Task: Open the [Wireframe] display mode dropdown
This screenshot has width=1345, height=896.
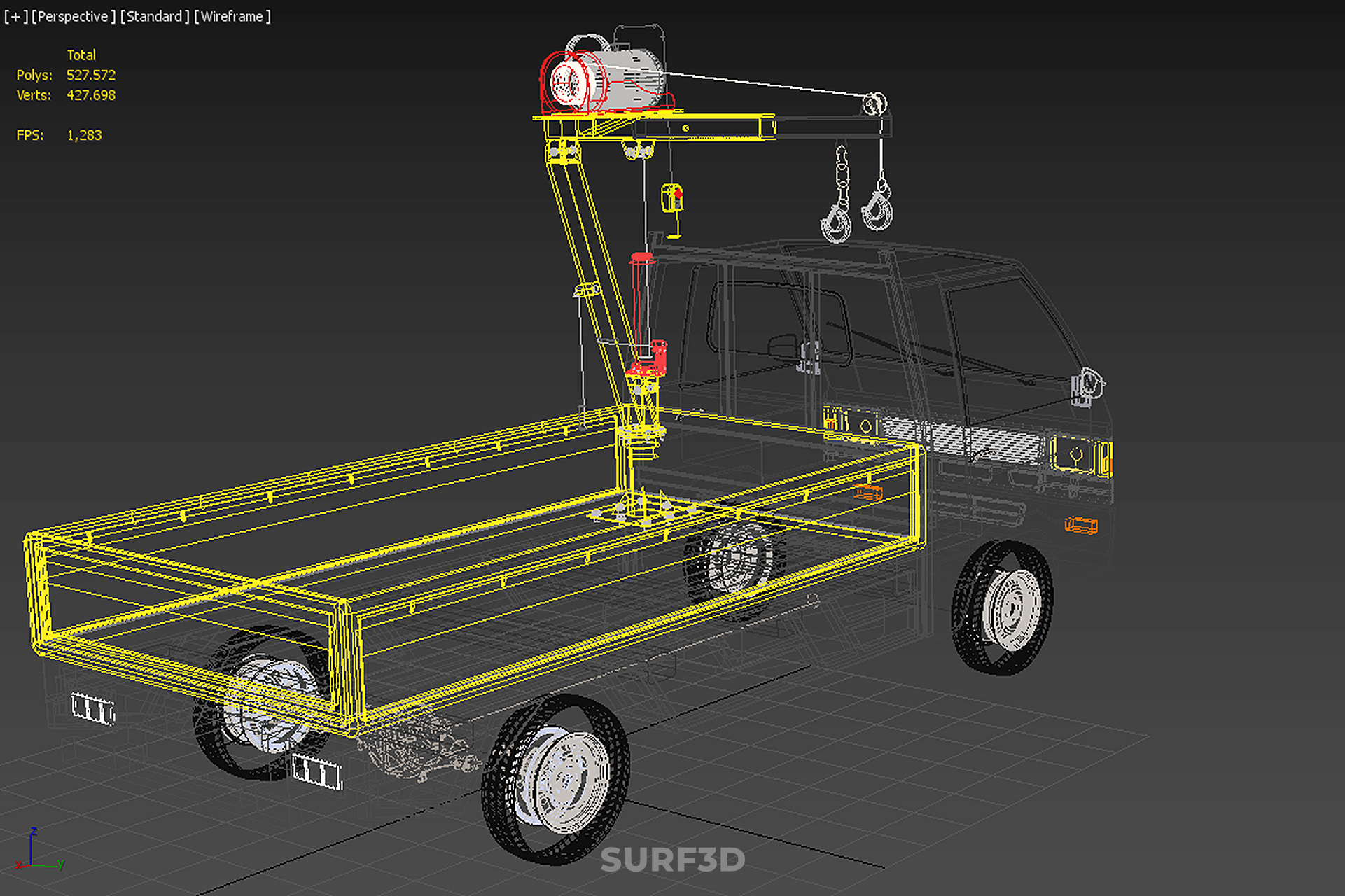Action: click(232, 16)
